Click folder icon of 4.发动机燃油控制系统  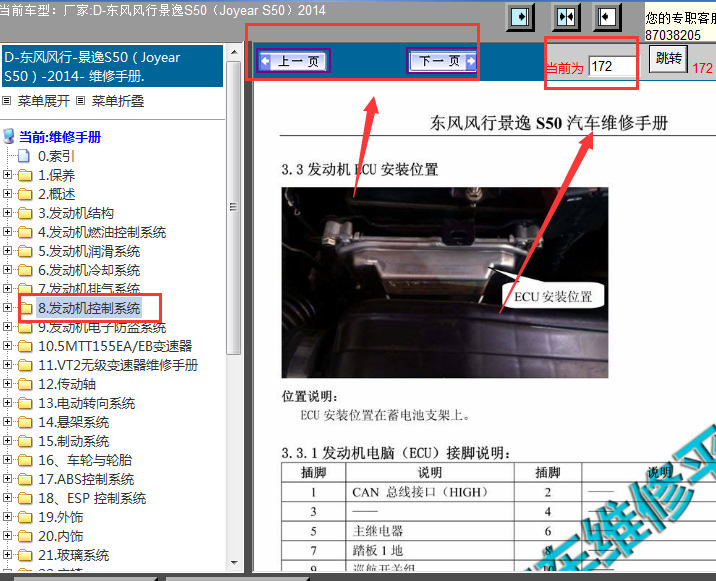pyautogui.click(x=25, y=232)
